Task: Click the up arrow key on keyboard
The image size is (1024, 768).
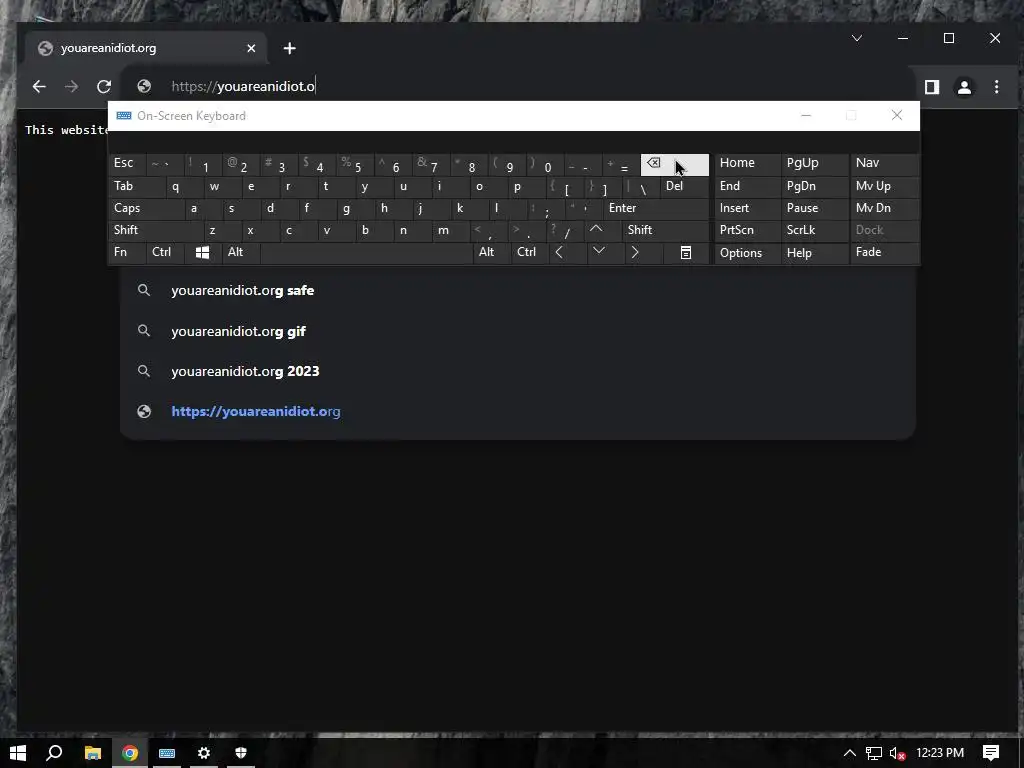Action: (x=596, y=230)
